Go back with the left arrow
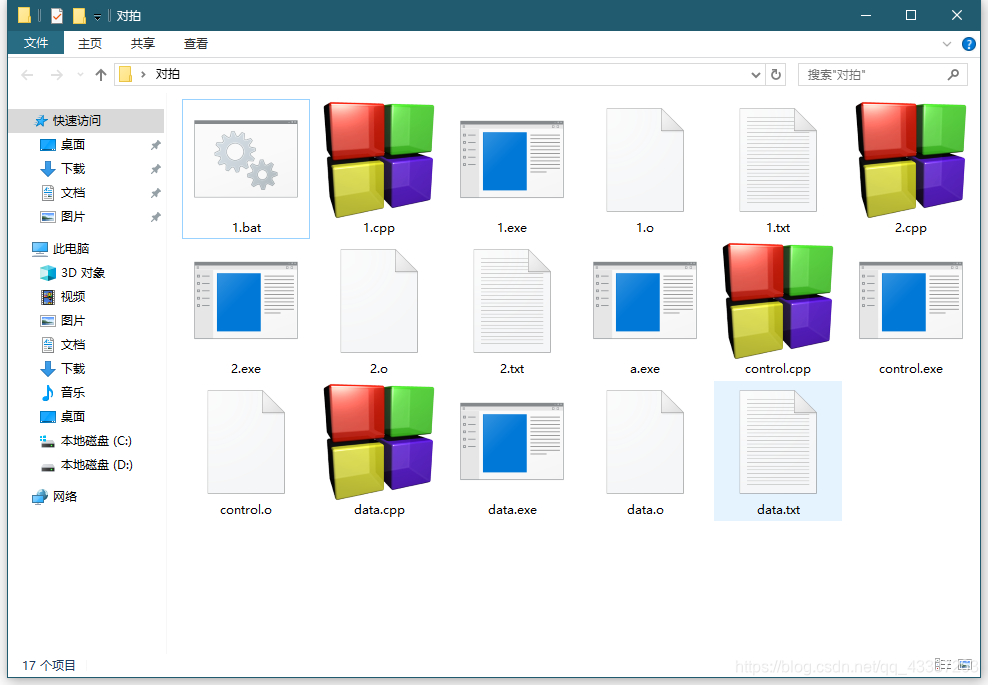The image size is (988, 685). pyautogui.click(x=27, y=75)
